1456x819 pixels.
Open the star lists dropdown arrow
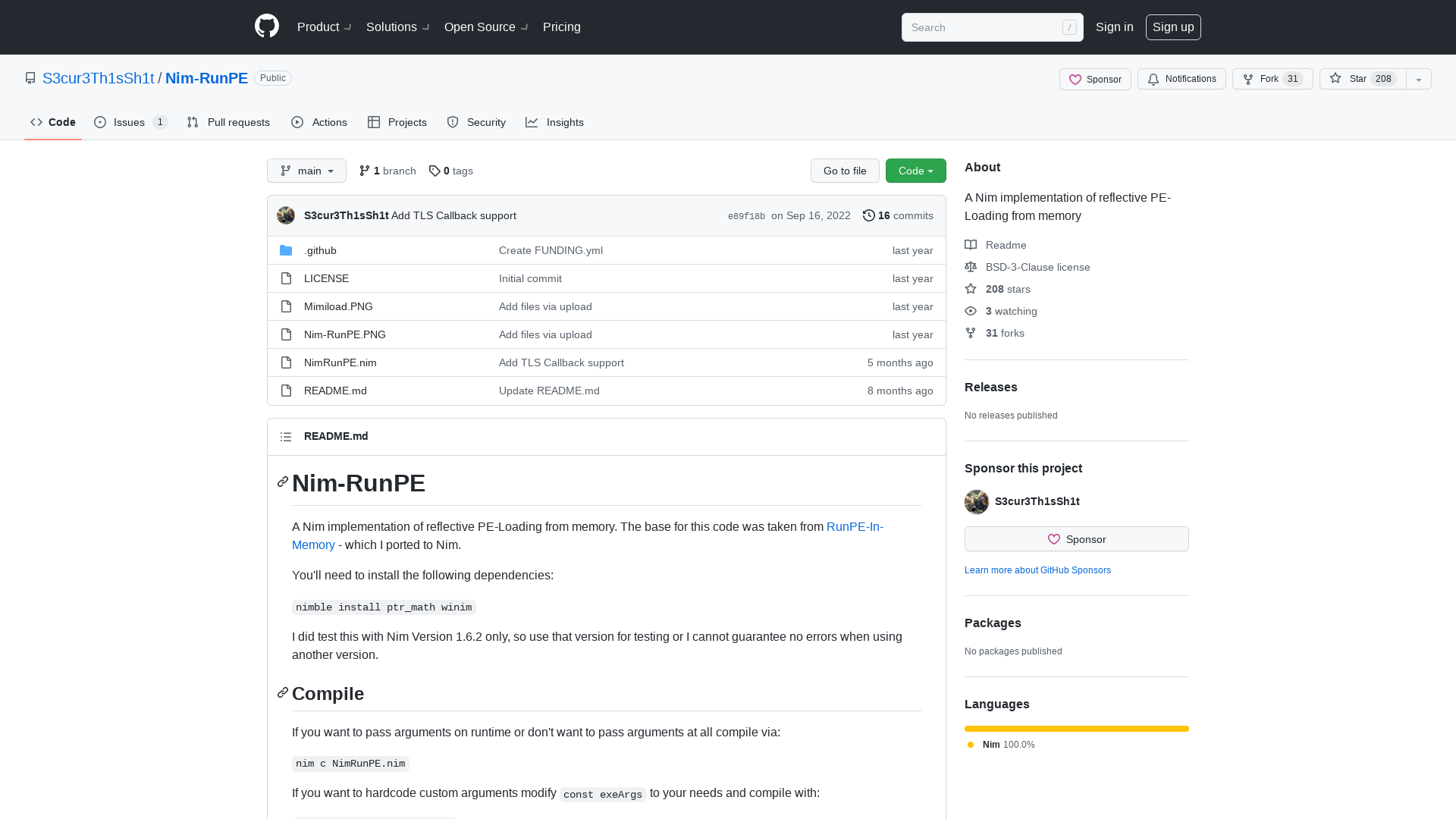pos(1419,79)
